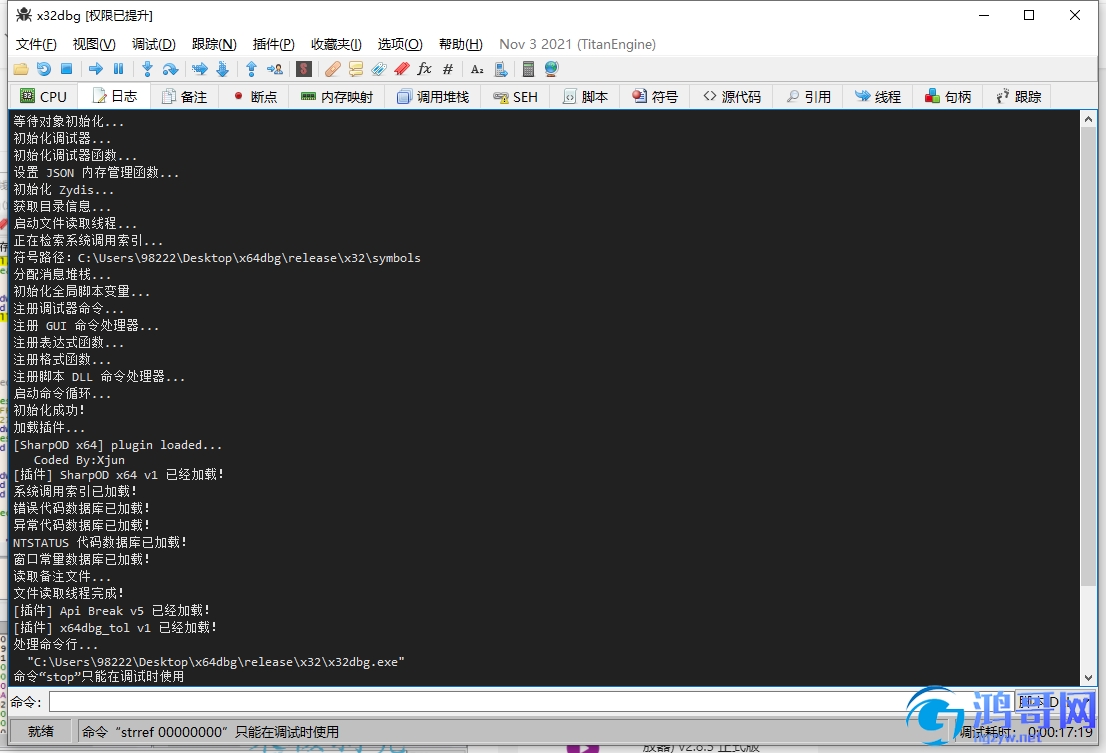
Task: Open the 跟踪 trace tab
Action: 1019,97
